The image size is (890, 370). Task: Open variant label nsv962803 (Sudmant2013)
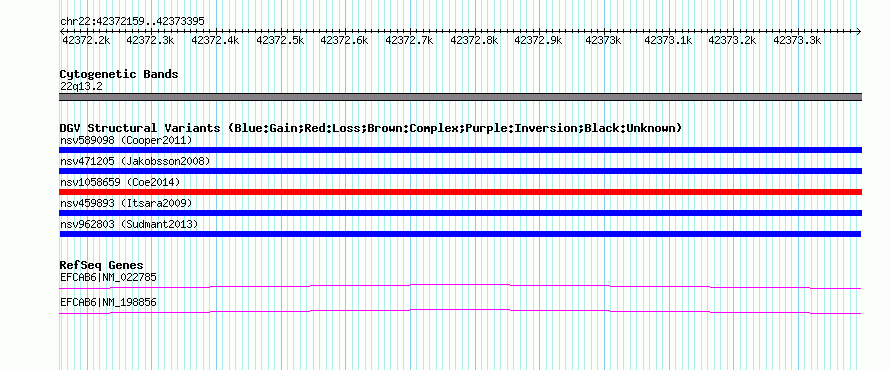(129, 224)
